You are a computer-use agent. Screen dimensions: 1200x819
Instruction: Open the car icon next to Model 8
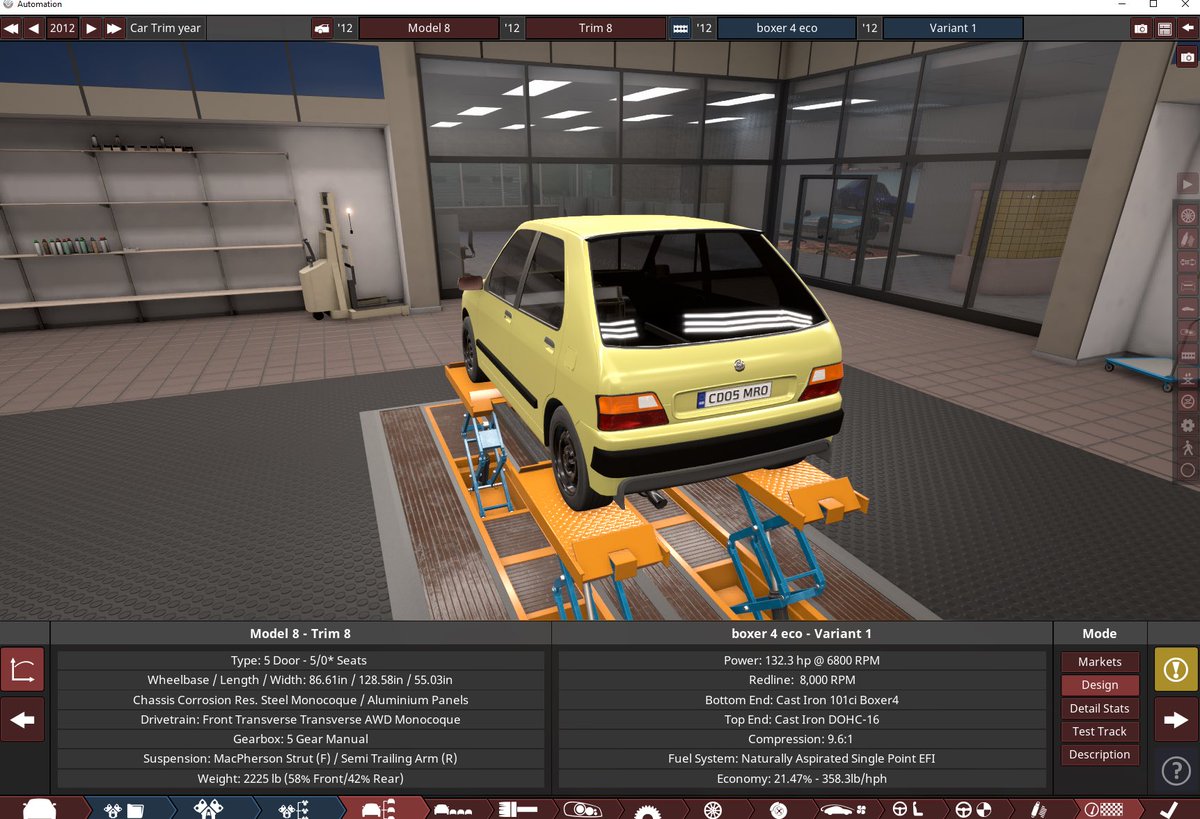point(321,28)
